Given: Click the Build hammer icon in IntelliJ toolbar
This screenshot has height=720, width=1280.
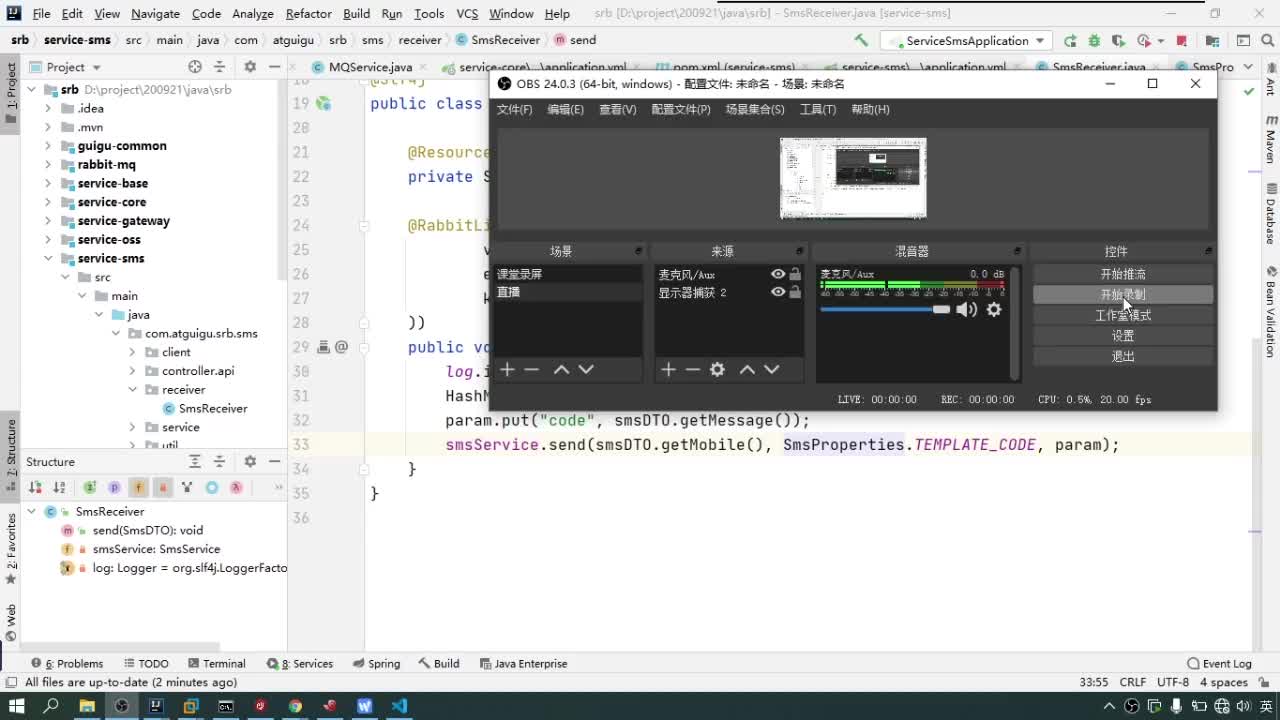Looking at the screenshot, I should click(861, 40).
